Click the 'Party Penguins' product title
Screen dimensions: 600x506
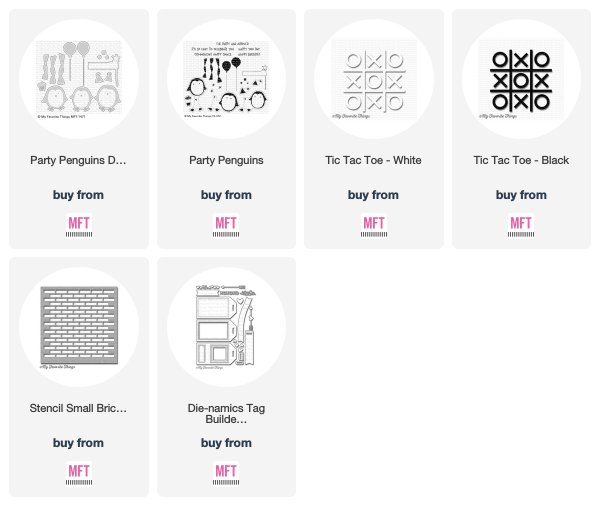pyautogui.click(x=226, y=160)
